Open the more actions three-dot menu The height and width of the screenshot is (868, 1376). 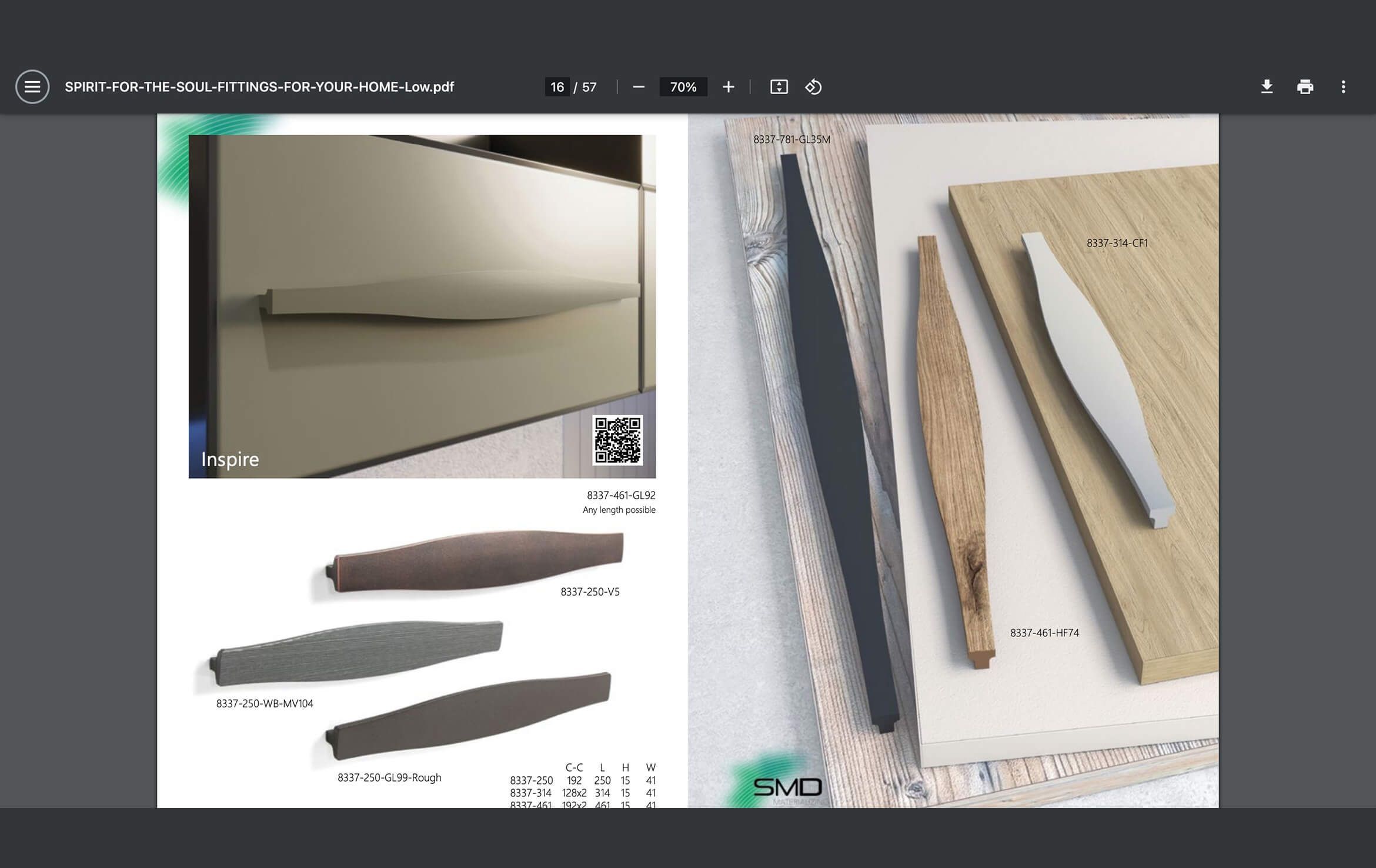pos(1344,86)
